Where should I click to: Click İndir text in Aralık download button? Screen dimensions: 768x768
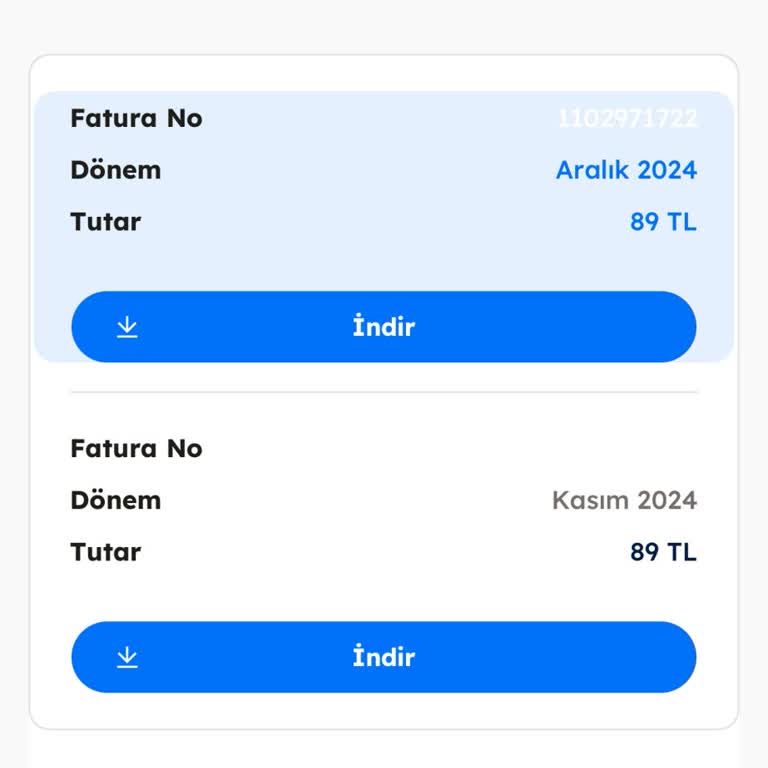pos(384,327)
